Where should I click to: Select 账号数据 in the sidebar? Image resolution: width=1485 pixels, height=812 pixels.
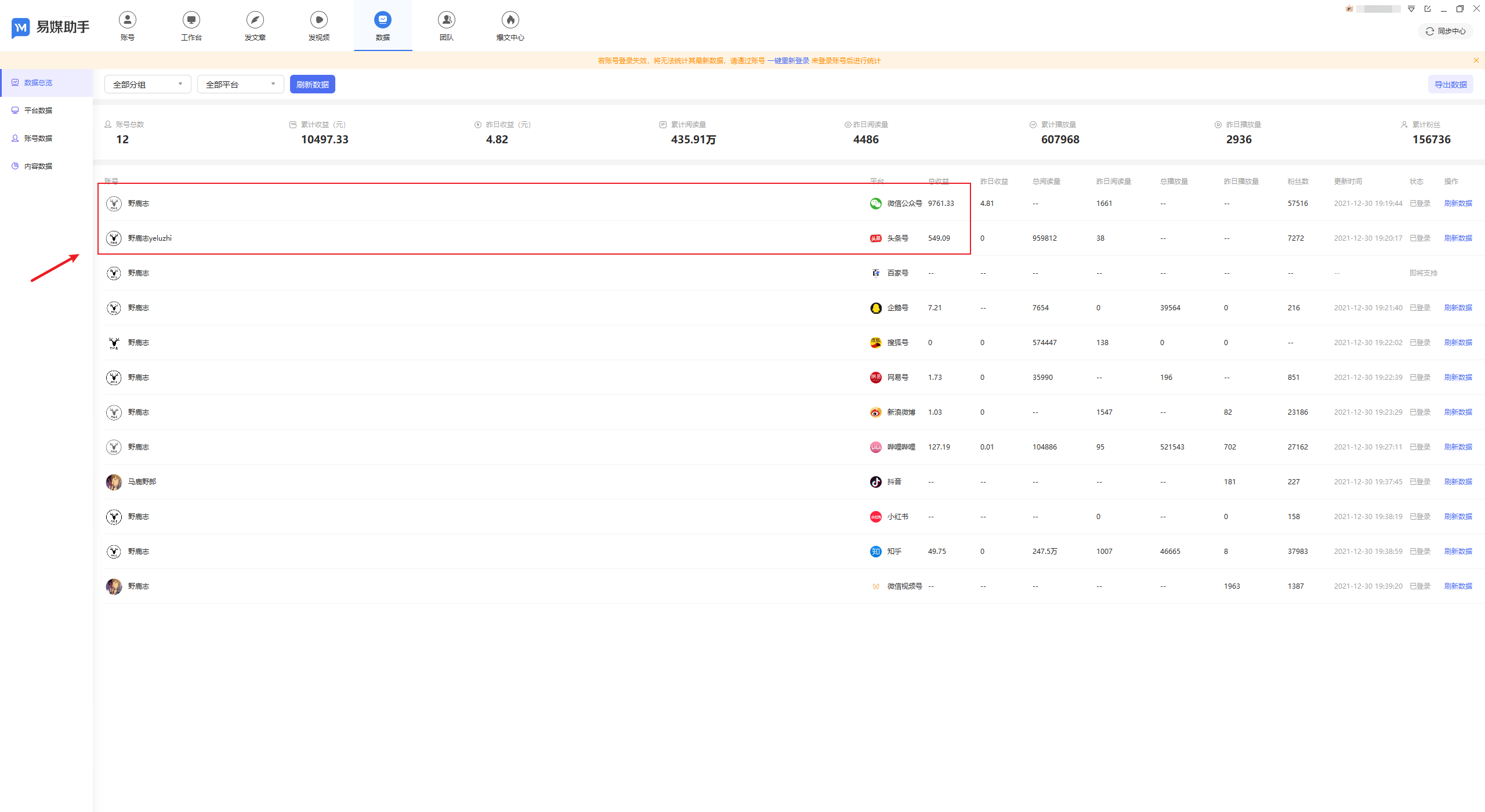click(38, 138)
